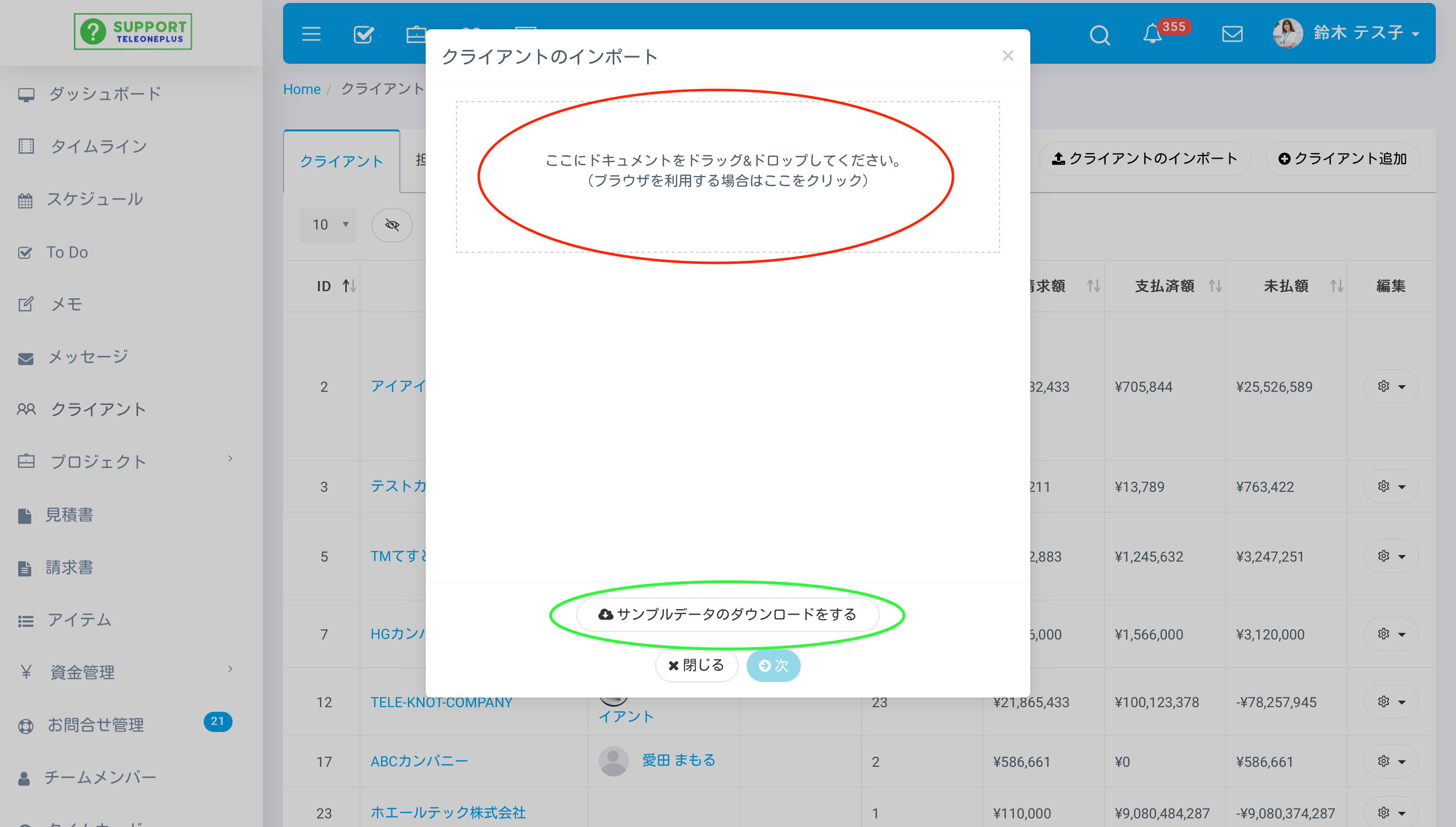
Task: Open the hamburger menu in the top bar
Action: pos(311,34)
